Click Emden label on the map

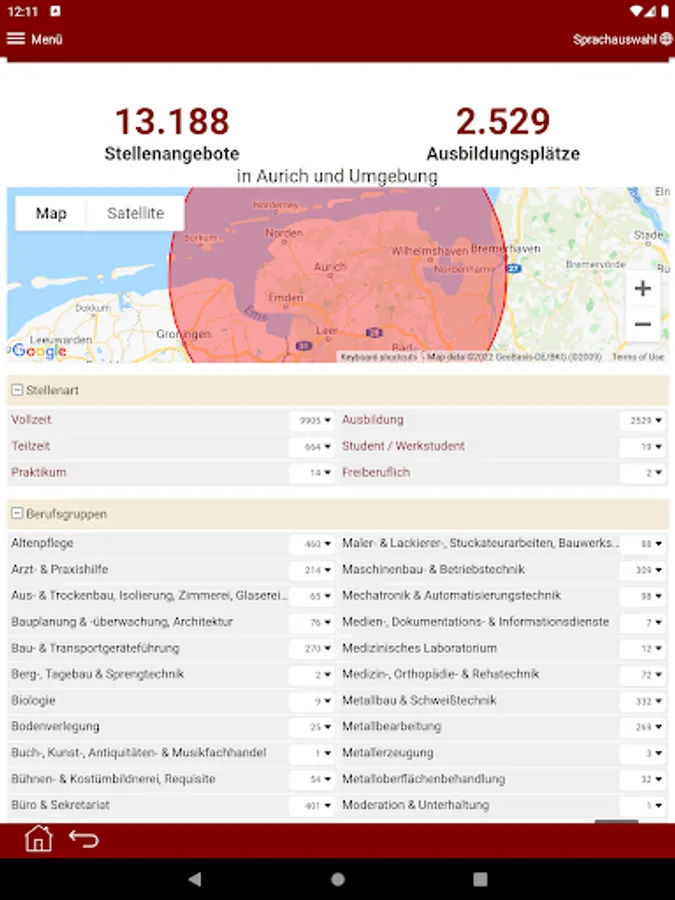point(286,297)
